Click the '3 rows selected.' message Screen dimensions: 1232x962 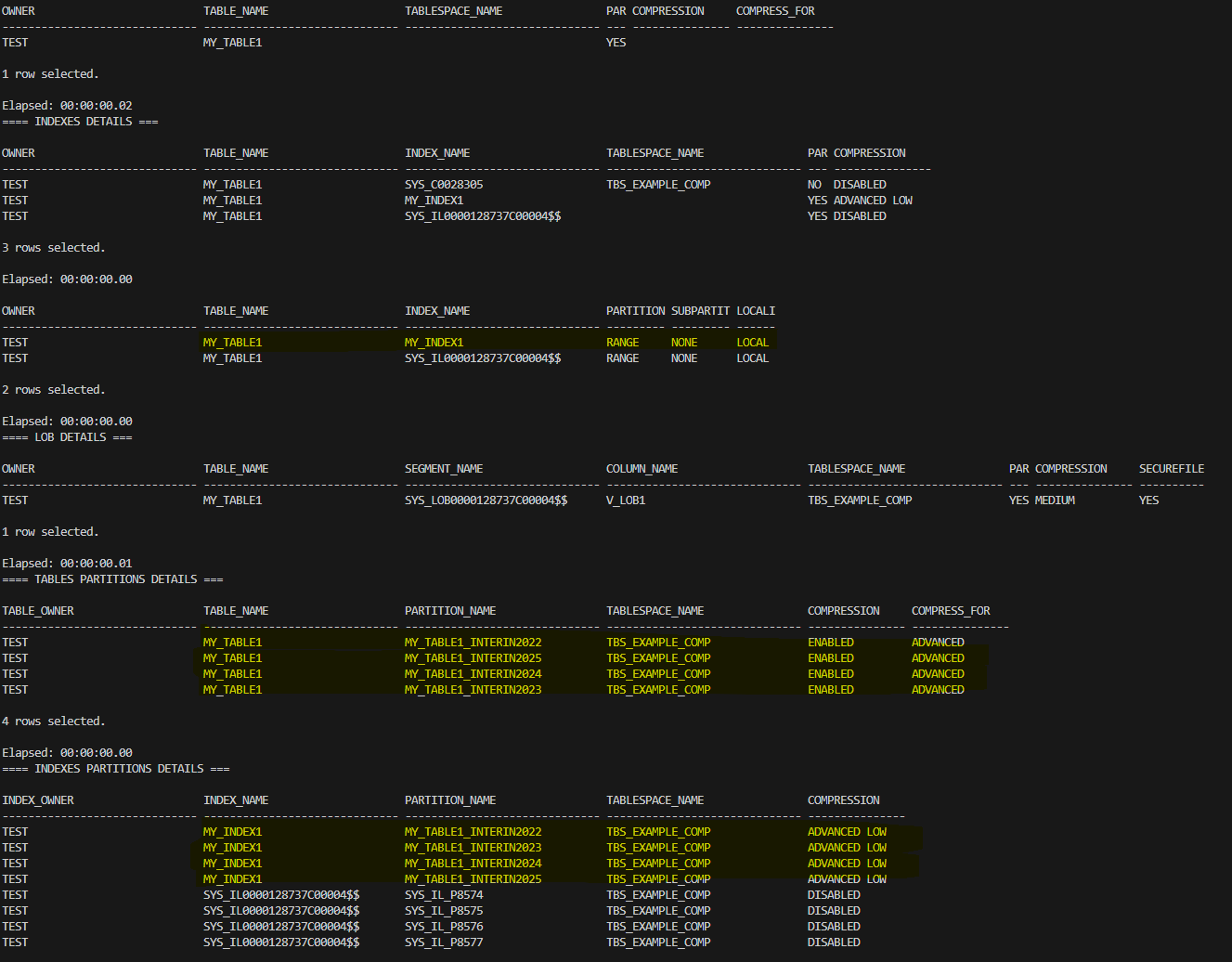(x=53, y=248)
